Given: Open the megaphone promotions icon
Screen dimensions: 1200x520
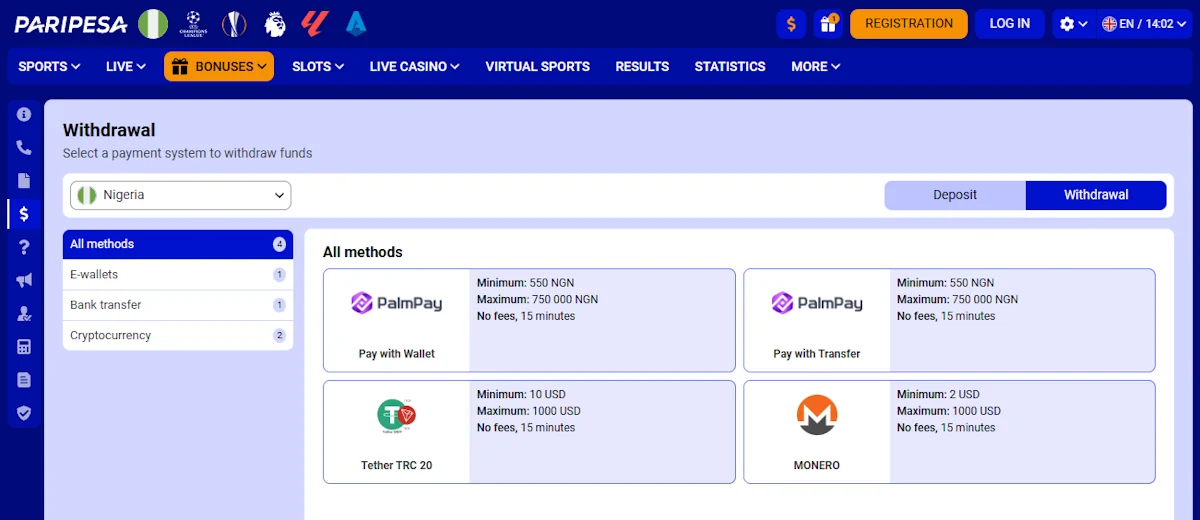Looking at the screenshot, I should [x=24, y=281].
